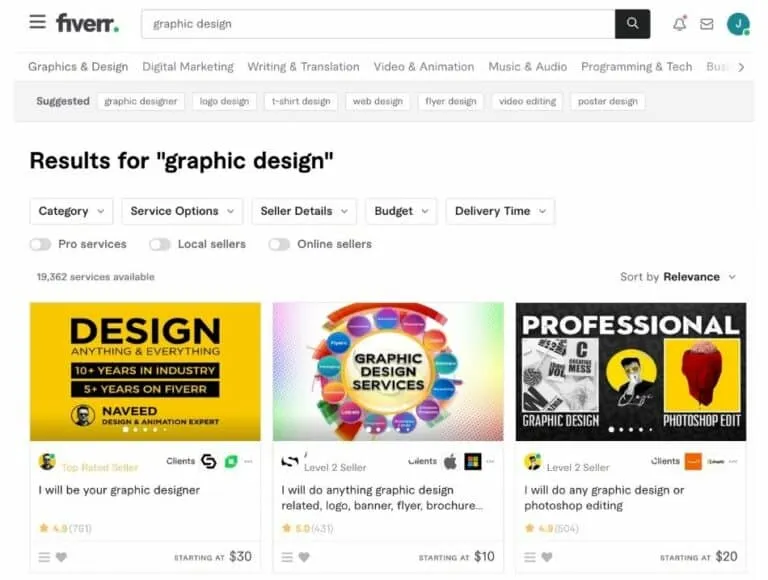Click more clients dots on Naveed's gig
This screenshot has height=580, width=768.
(x=248, y=461)
